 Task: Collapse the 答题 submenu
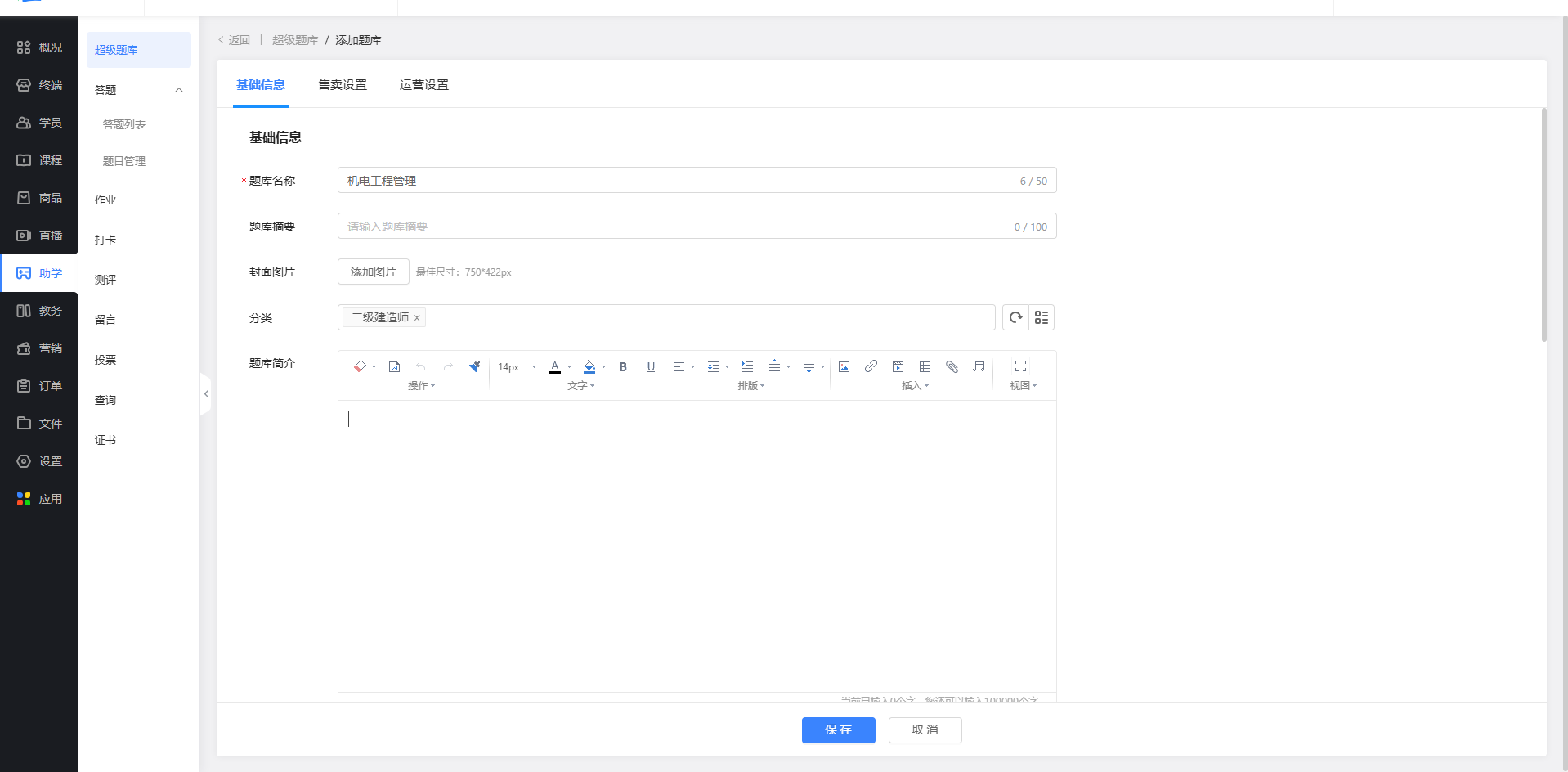[x=179, y=90]
